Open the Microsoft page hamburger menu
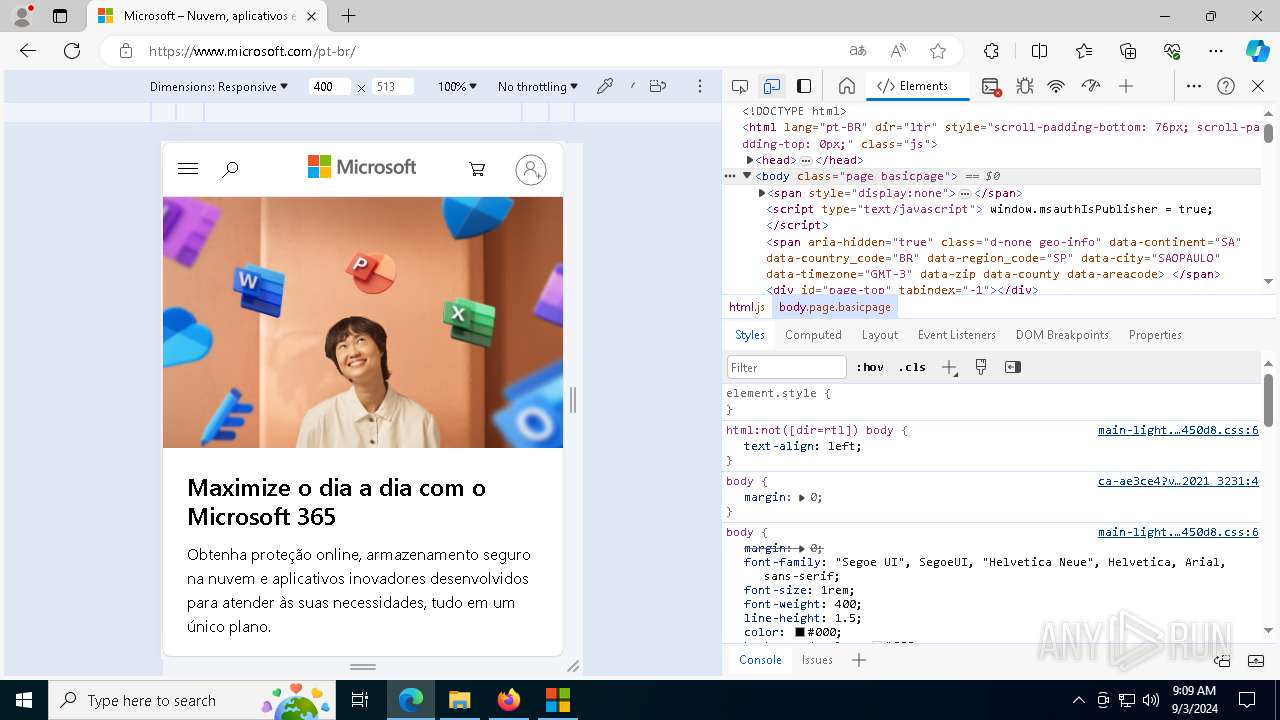 click(x=188, y=169)
